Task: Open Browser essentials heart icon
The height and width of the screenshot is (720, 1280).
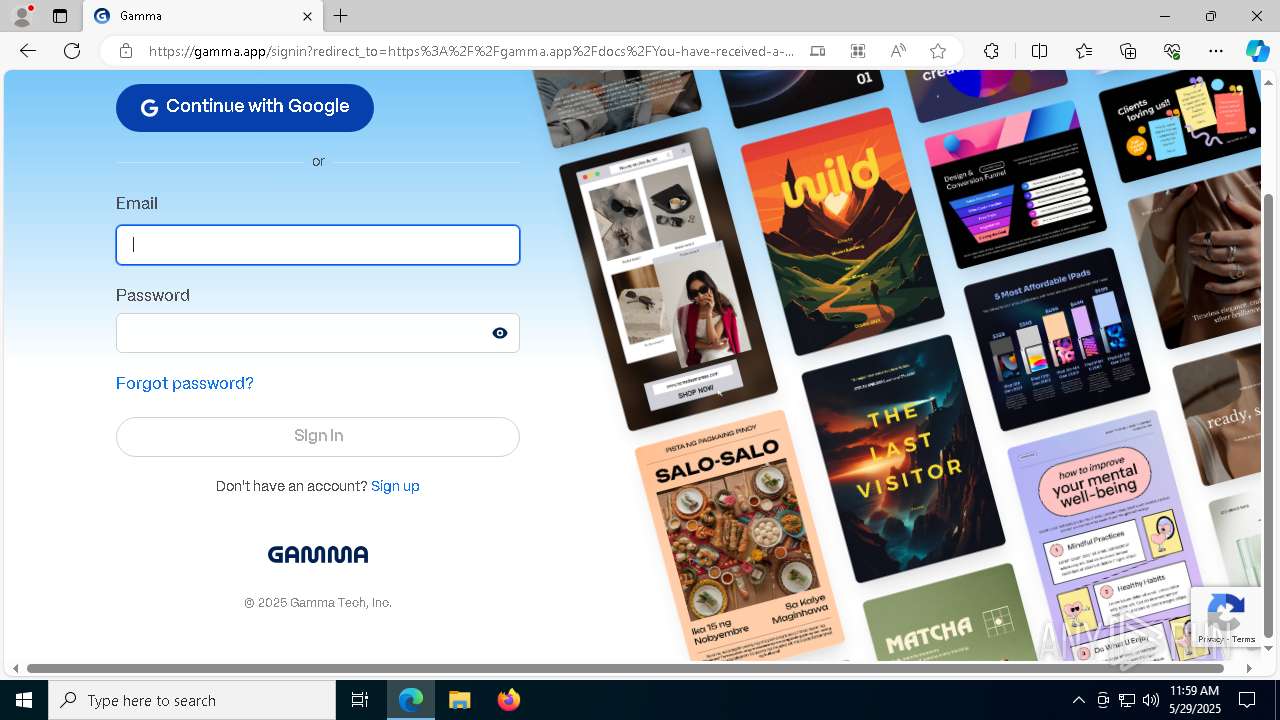Action: click(1172, 51)
